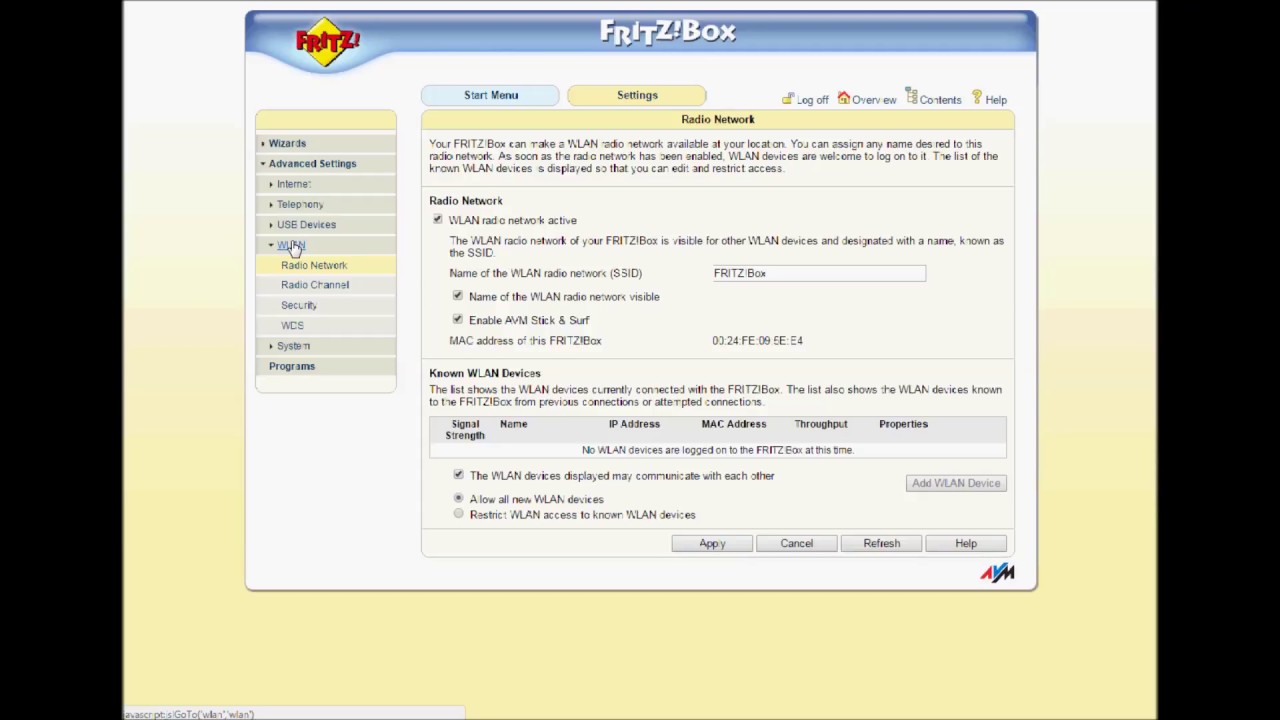Select Allow all new WLAN devices
This screenshot has height=720, width=1280.
pos(458,498)
